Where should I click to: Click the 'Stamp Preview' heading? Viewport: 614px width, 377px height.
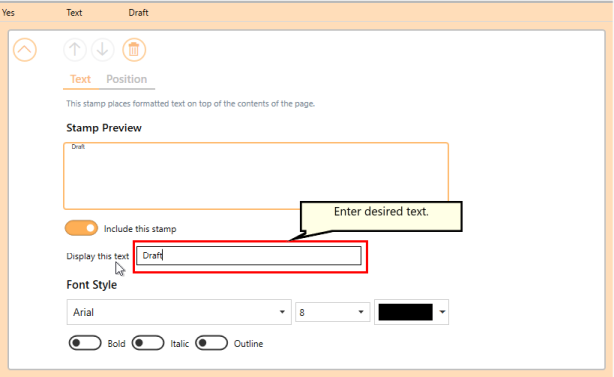[104, 128]
